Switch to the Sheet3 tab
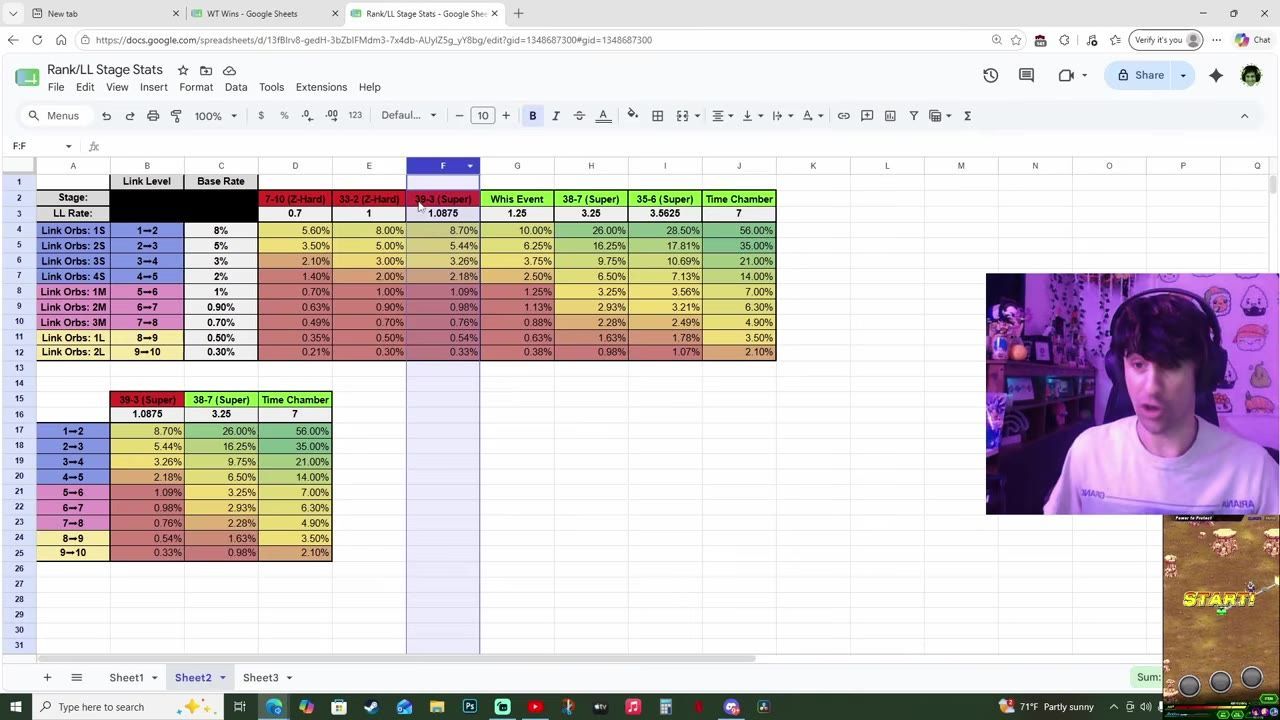The image size is (1280, 720). coord(261,678)
